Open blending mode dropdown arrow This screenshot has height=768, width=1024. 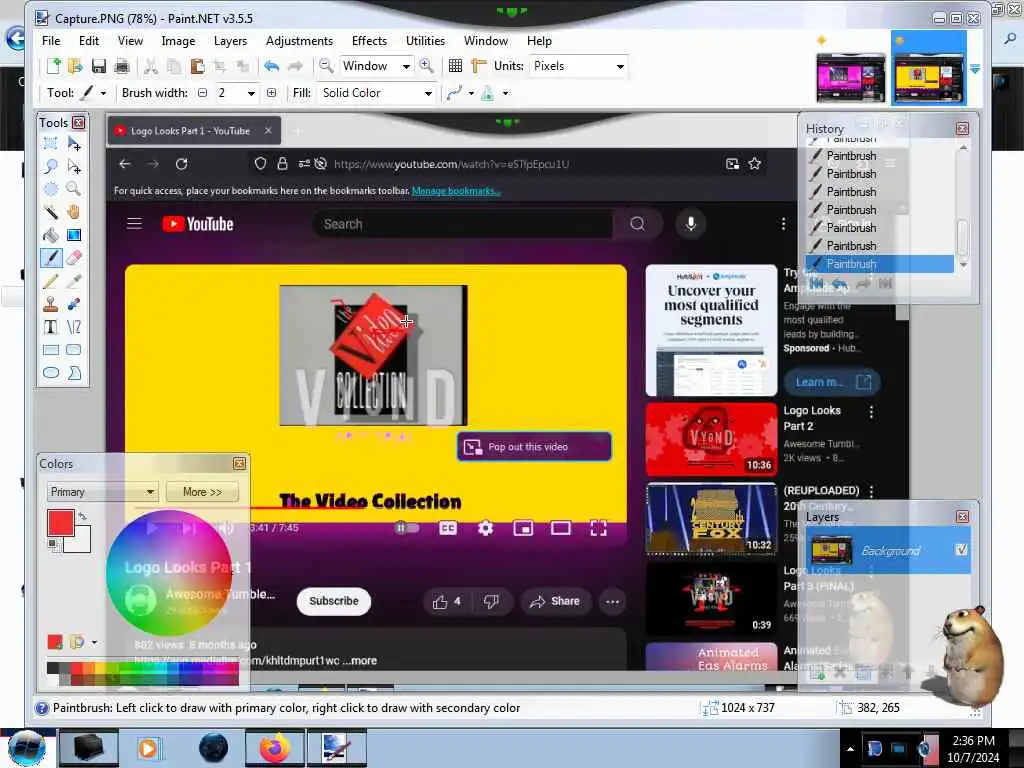[505, 93]
